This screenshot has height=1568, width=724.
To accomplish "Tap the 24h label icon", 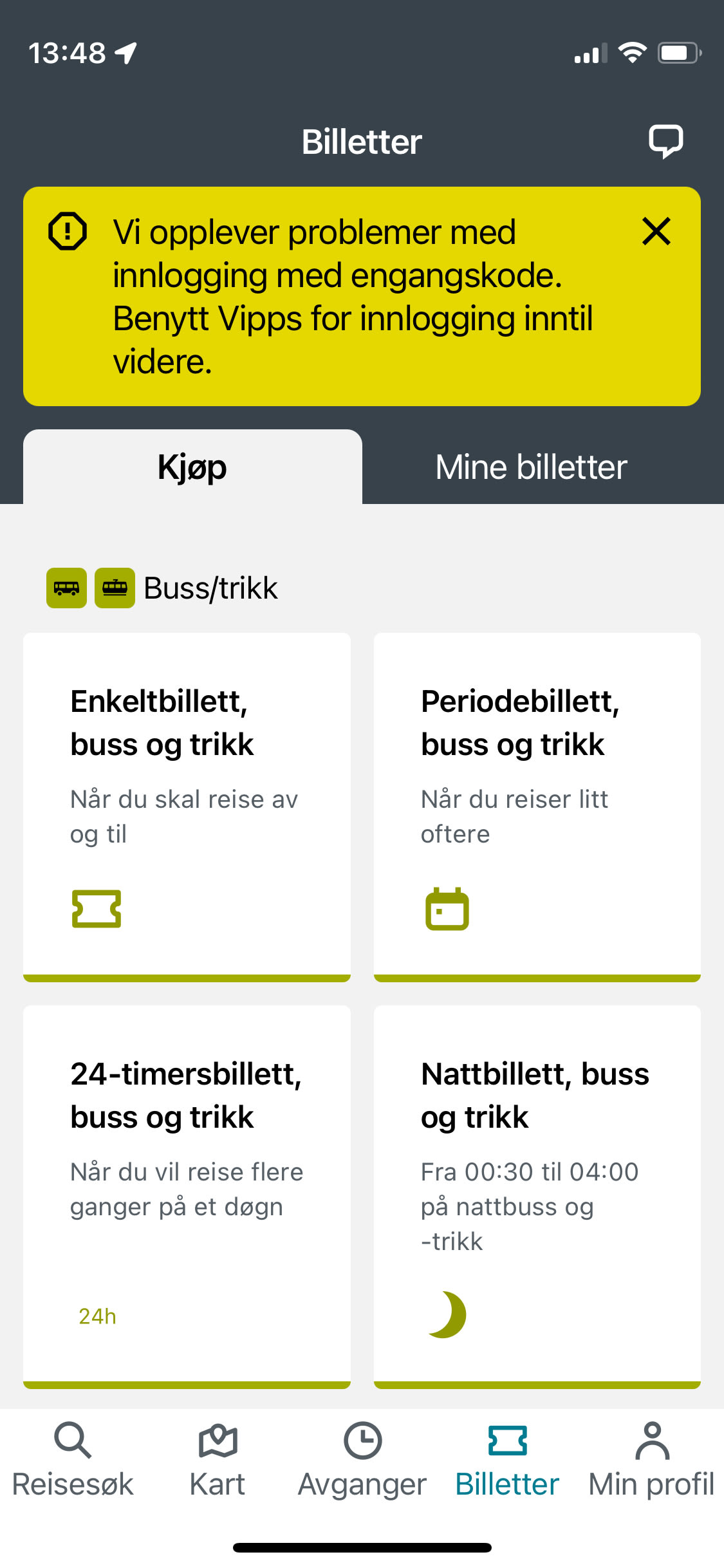I will [x=97, y=1316].
